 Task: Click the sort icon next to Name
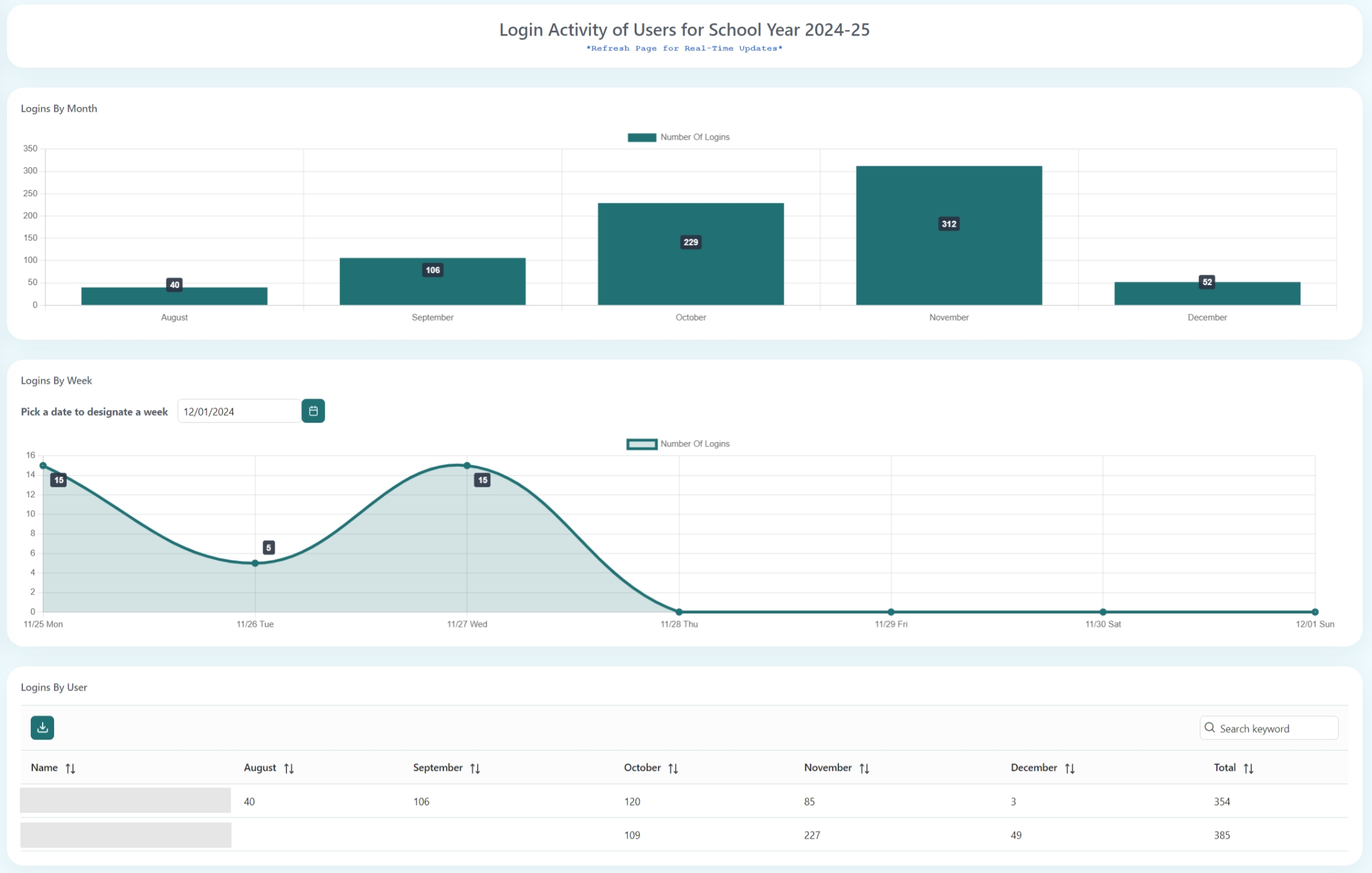[70, 768]
